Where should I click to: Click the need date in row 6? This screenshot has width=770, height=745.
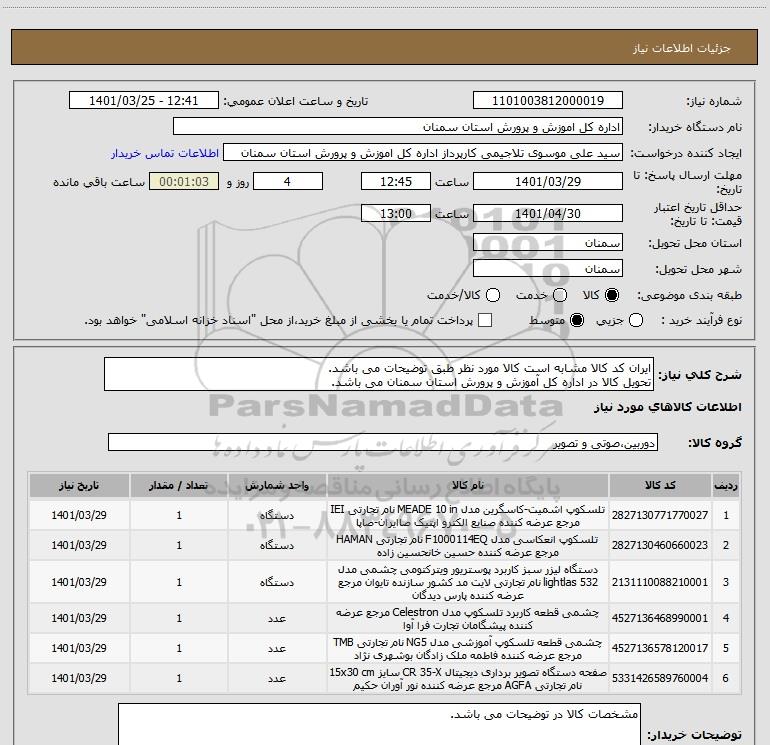[79, 678]
